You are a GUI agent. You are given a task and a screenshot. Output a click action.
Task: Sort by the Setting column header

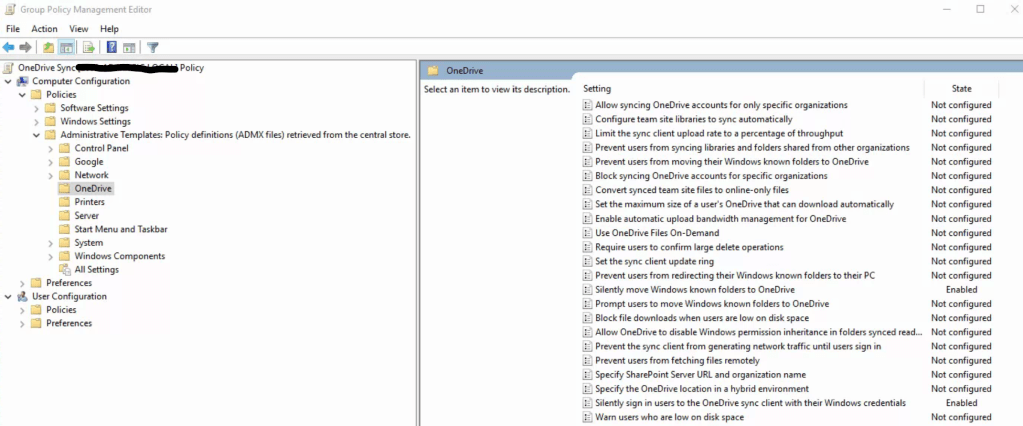(x=597, y=89)
